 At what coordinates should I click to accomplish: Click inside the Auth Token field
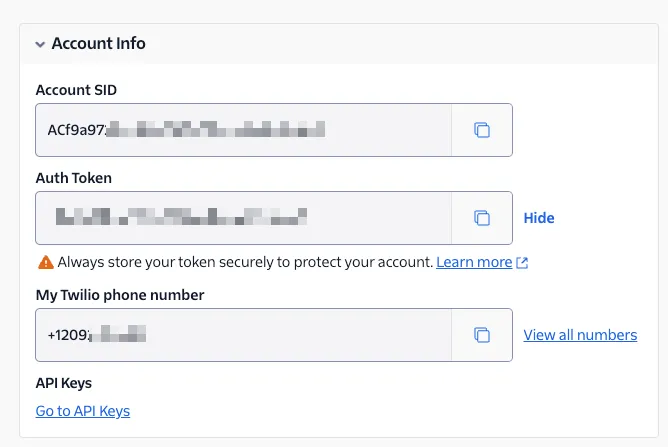(x=243, y=218)
